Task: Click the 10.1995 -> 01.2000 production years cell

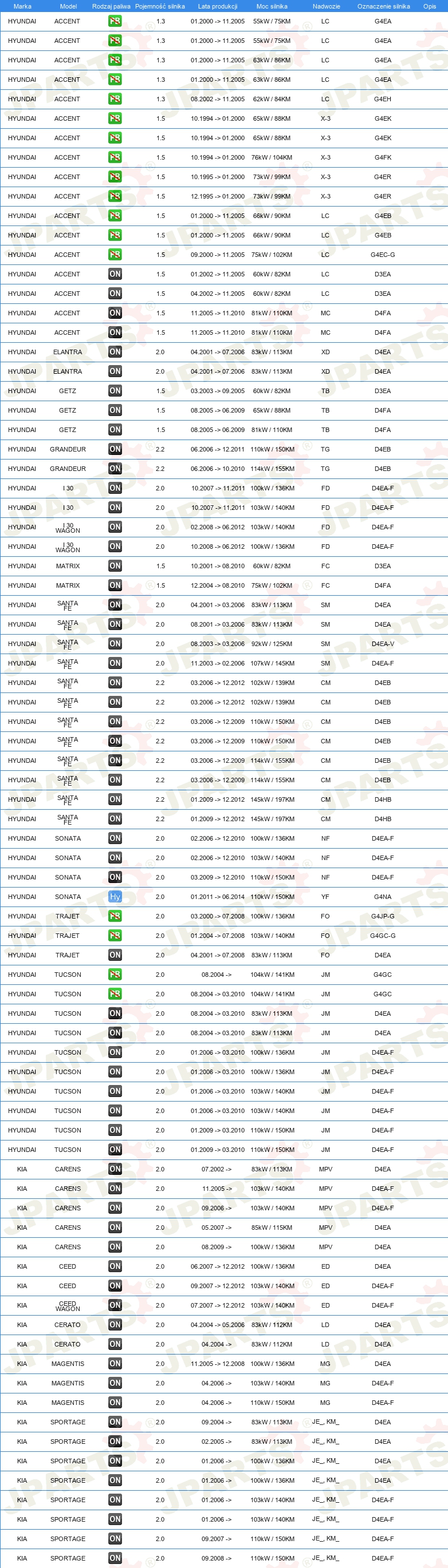Action: (x=218, y=177)
